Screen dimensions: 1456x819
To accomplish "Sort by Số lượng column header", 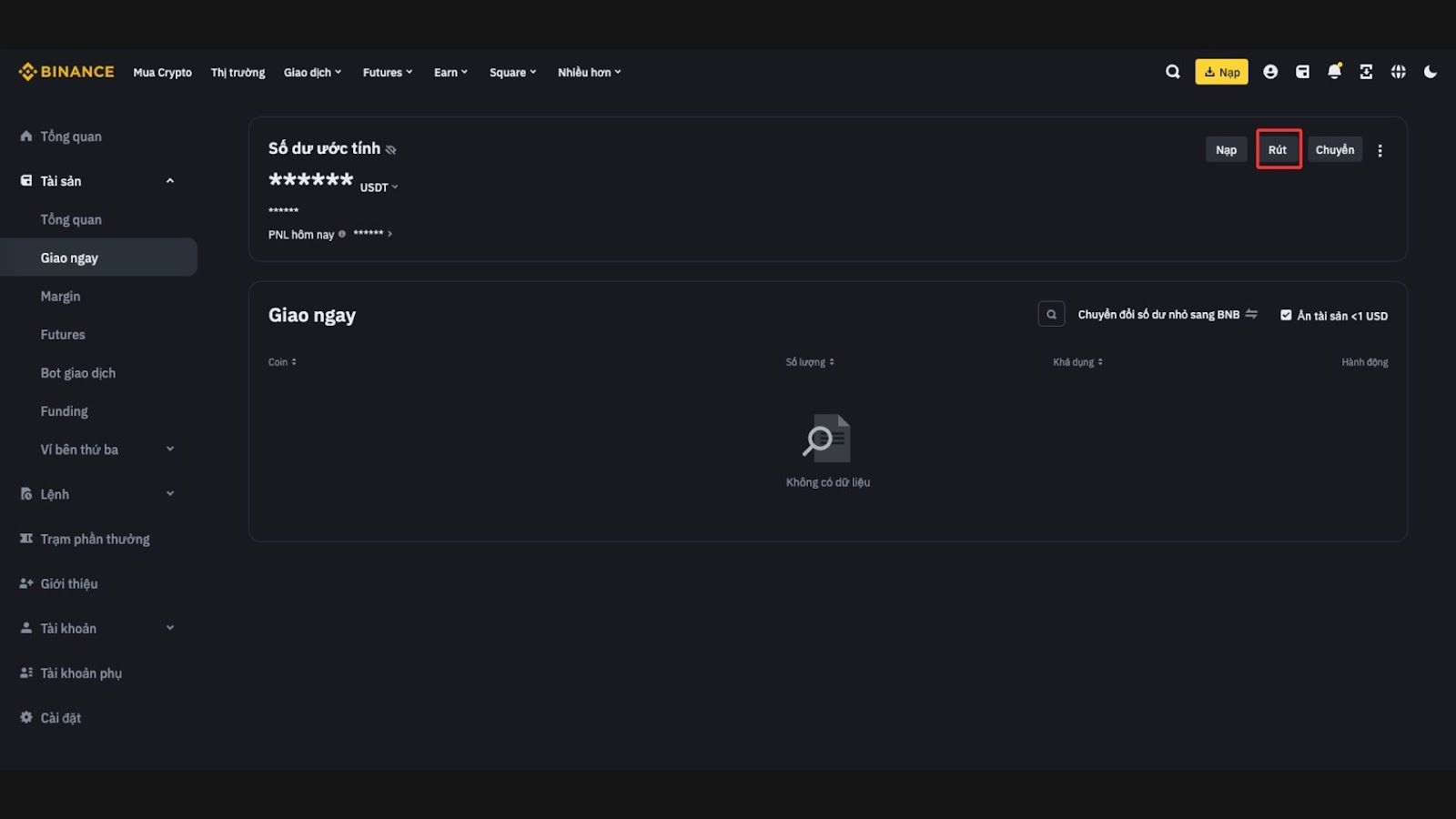I will [810, 362].
